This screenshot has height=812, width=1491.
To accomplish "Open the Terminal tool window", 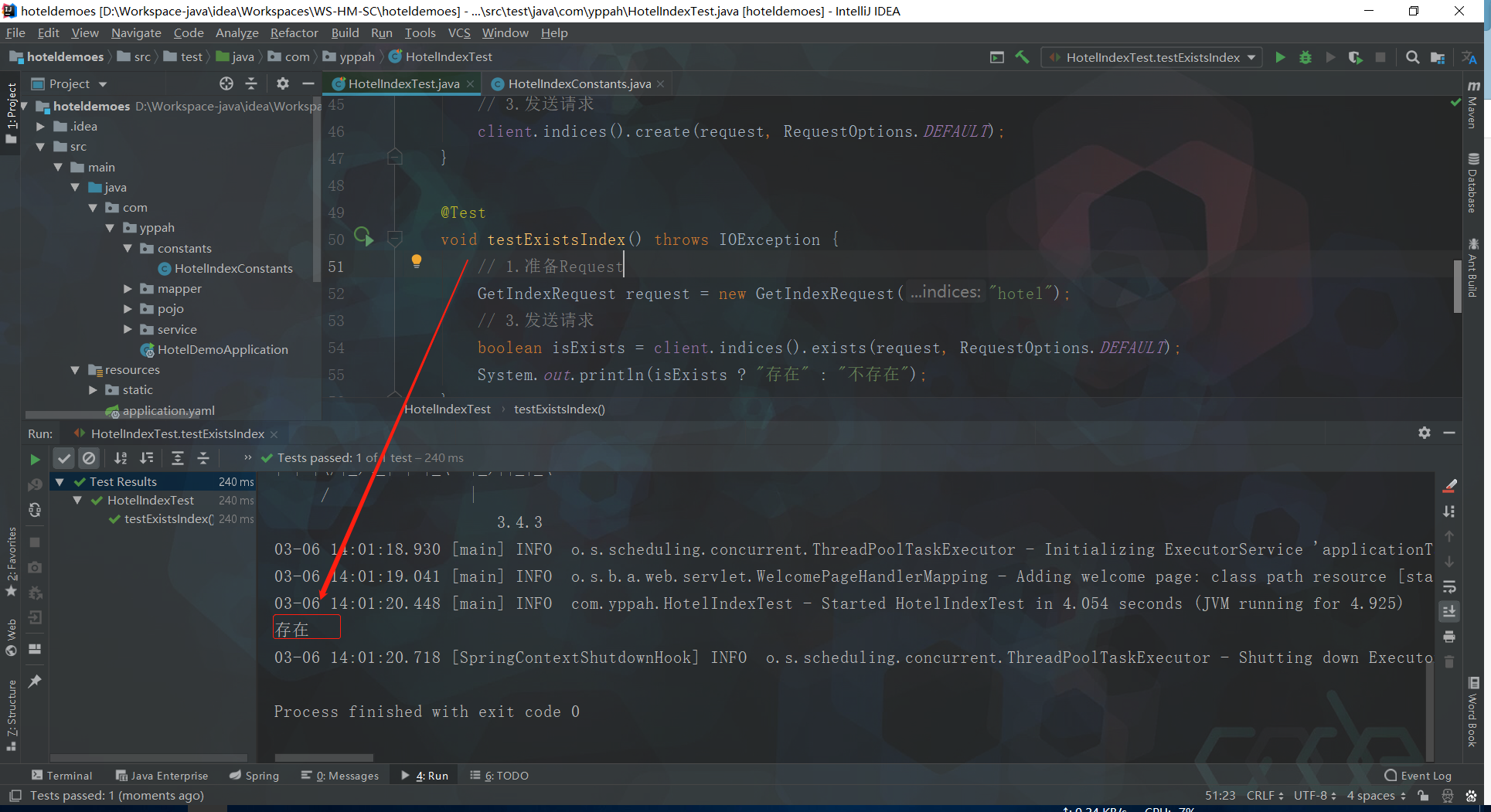I will point(62,776).
